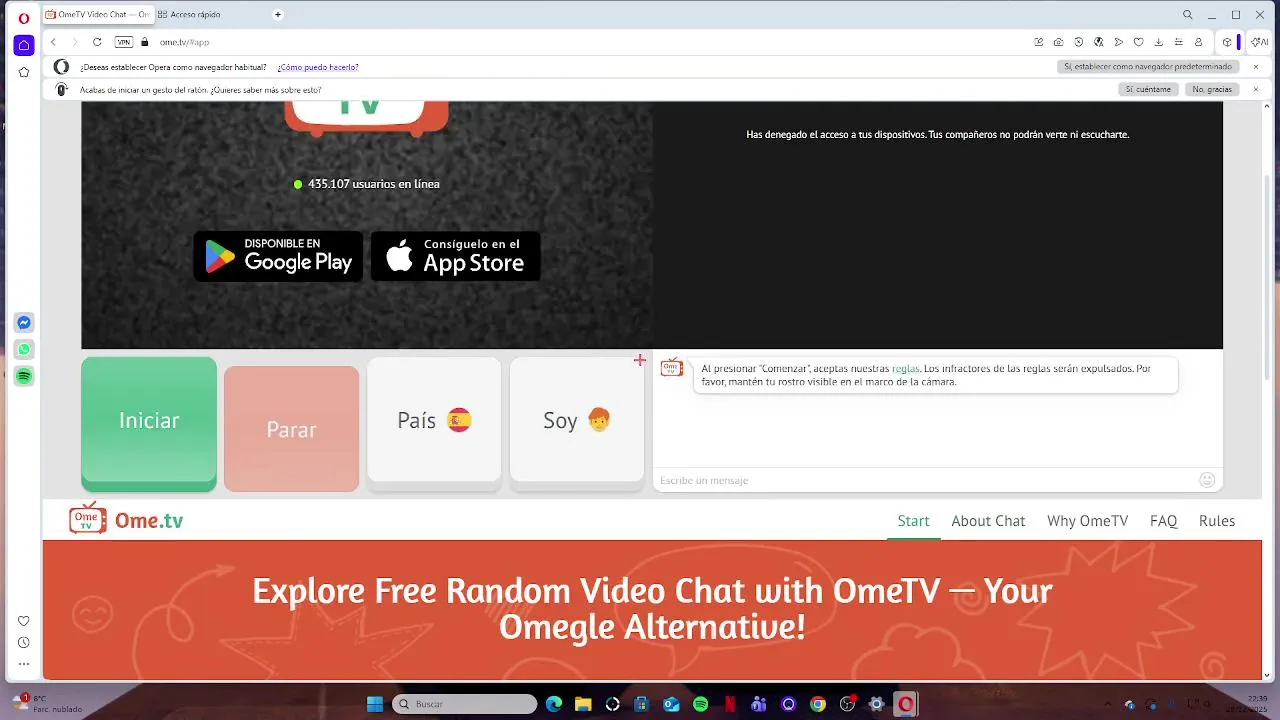The image size is (1280, 720).
Task: Open Windows Settings gear on taskbar
Action: click(x=877, y=704)
